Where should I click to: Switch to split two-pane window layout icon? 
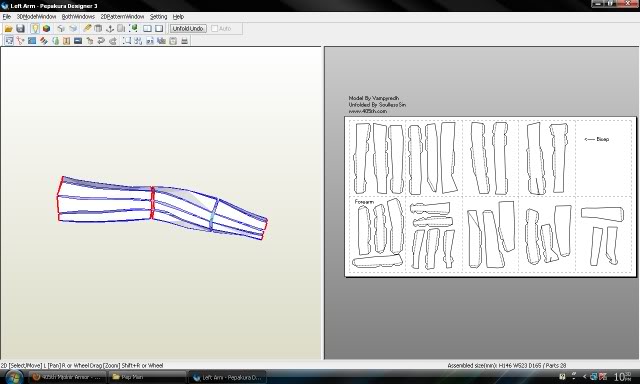click(147, 29)
